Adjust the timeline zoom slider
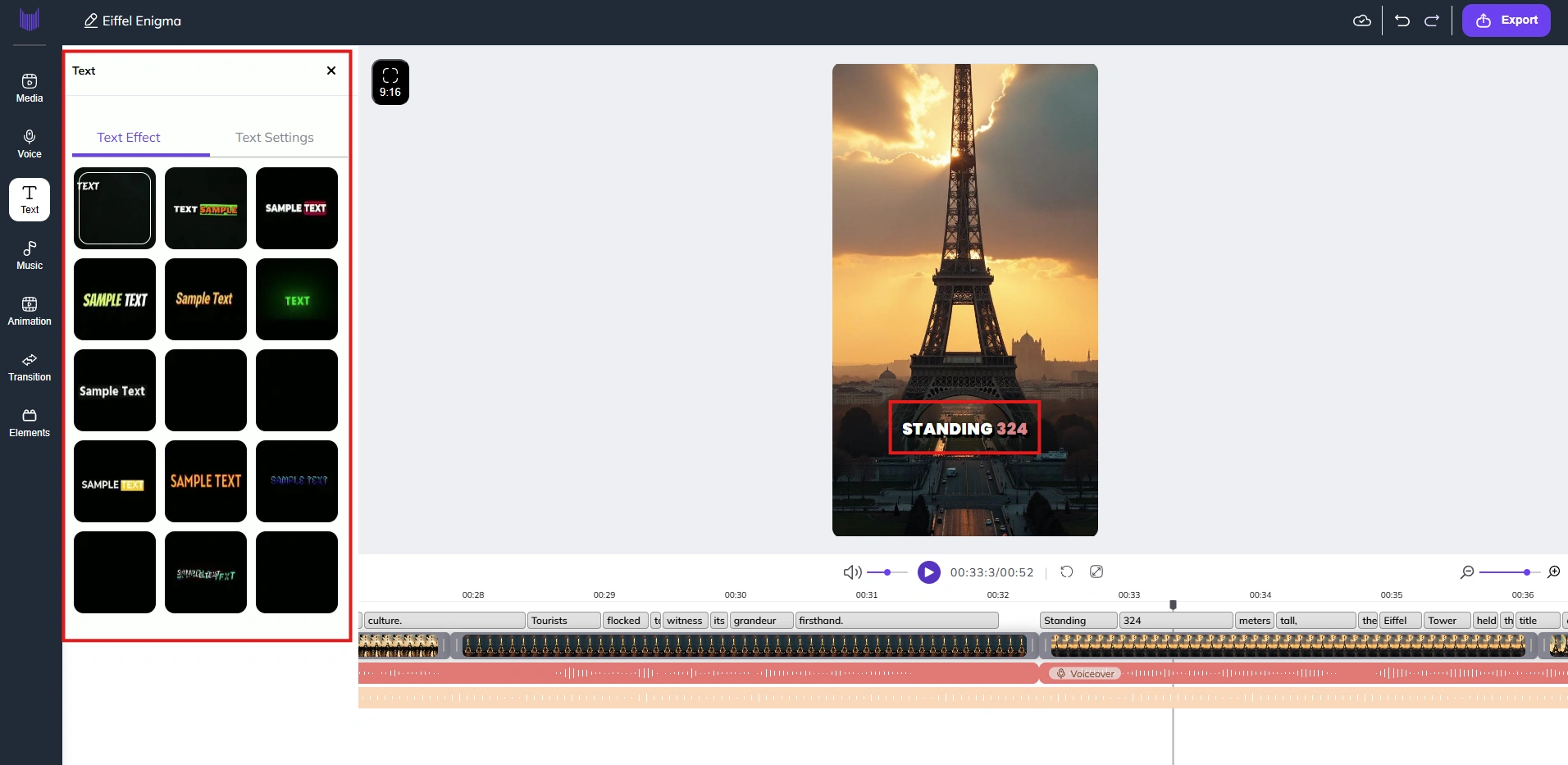 click(x=1509, y=572)
